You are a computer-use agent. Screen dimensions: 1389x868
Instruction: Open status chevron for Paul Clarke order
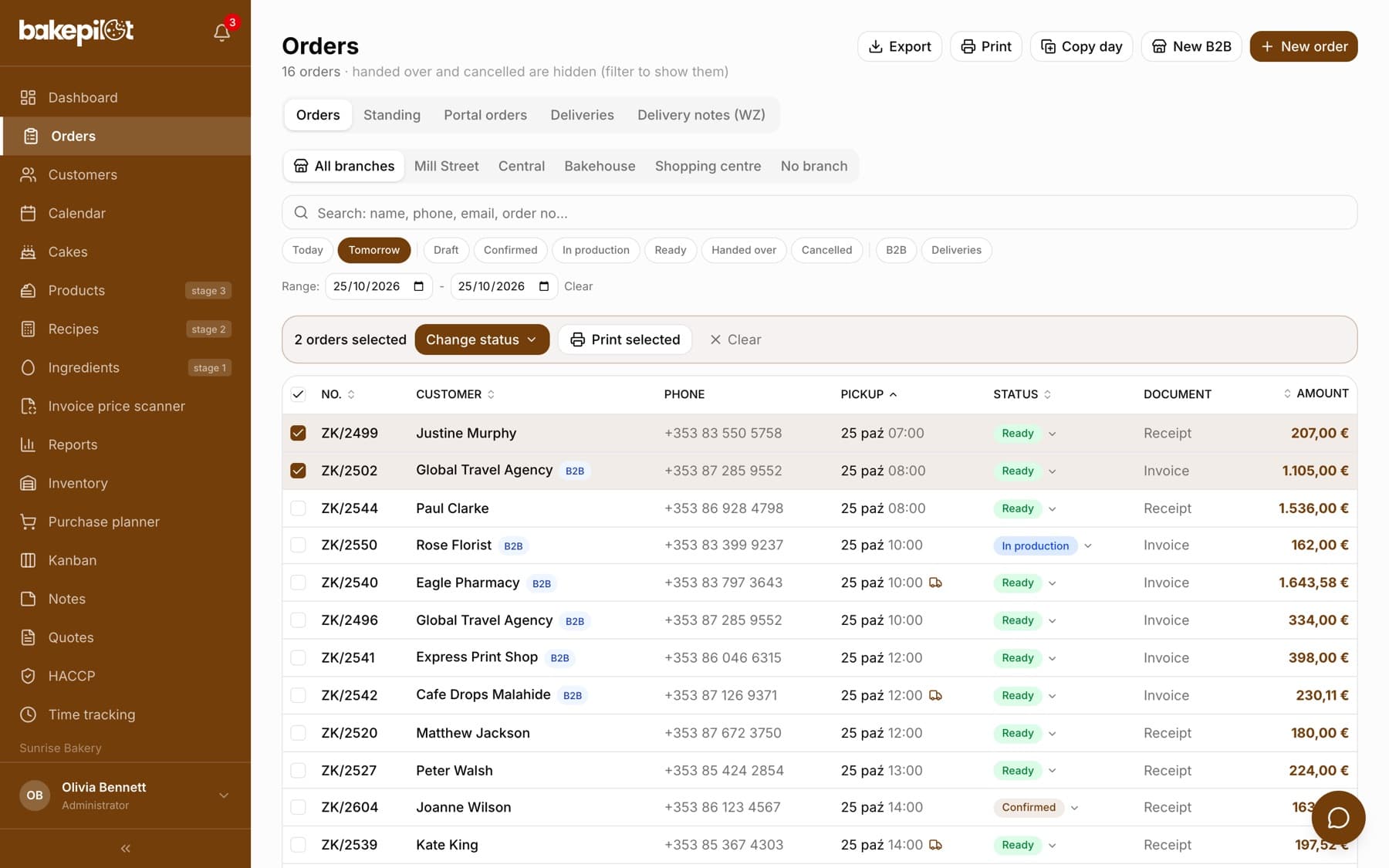1053,509
